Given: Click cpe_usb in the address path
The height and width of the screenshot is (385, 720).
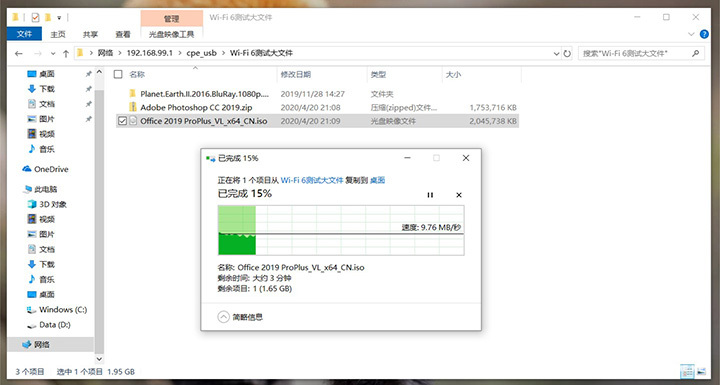Looking at the screenshot, I should 202,53.
